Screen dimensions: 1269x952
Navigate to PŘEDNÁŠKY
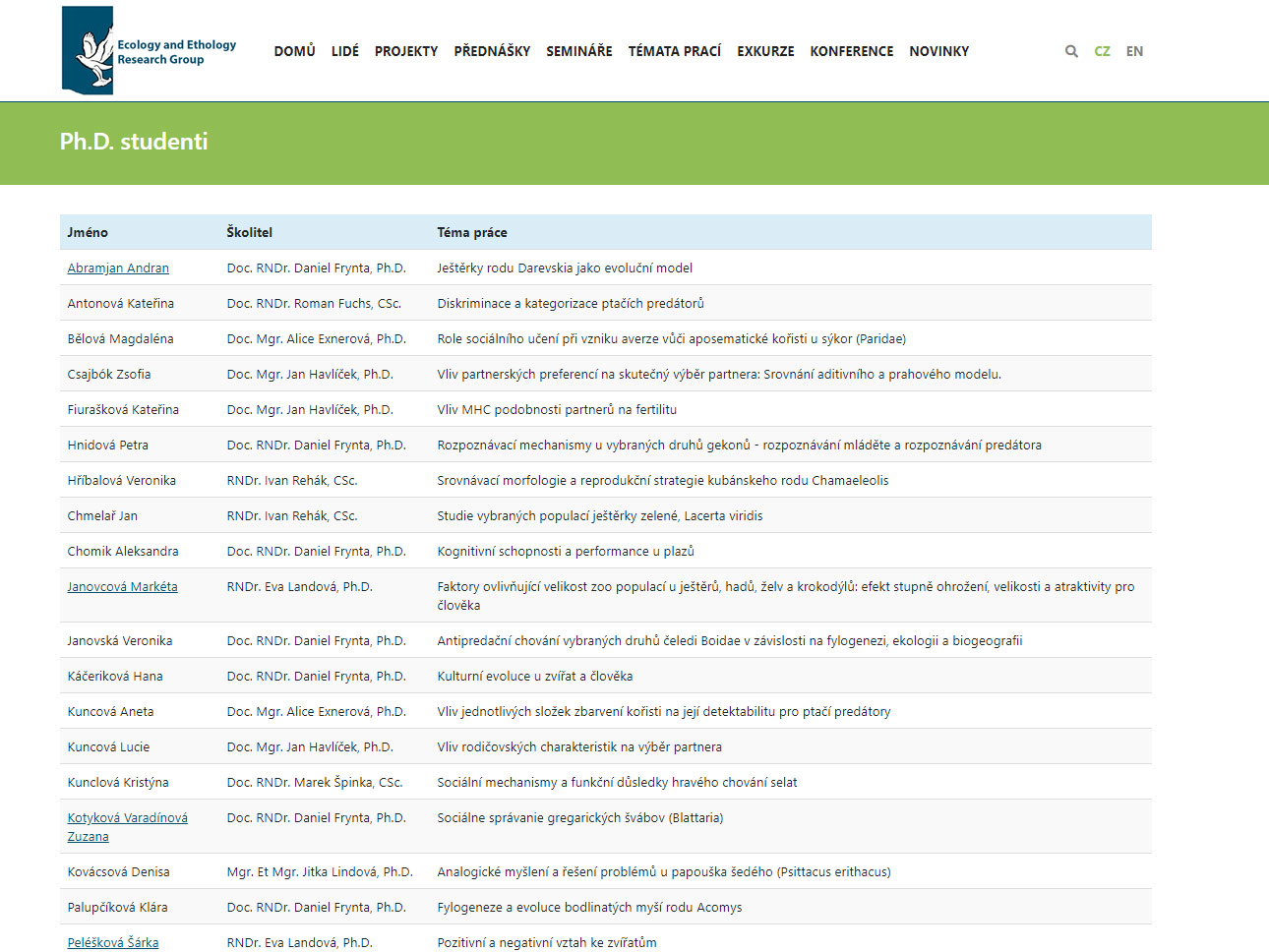pos(492,51)
